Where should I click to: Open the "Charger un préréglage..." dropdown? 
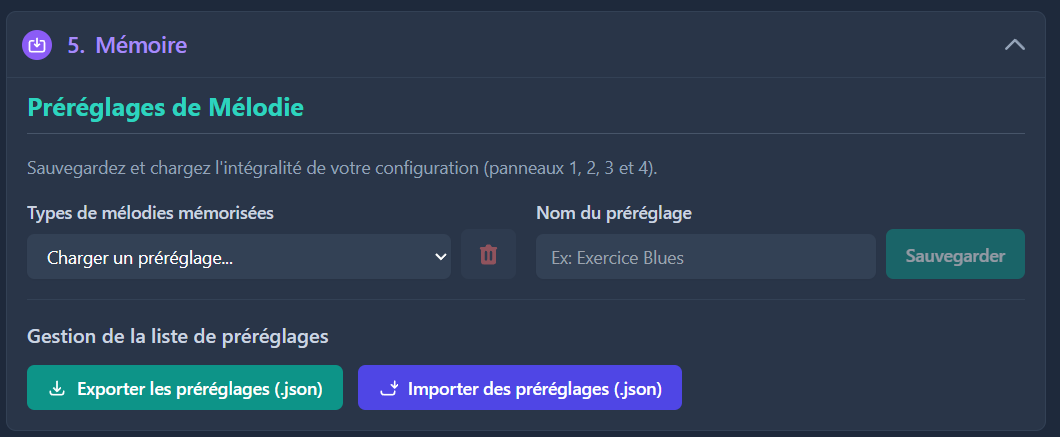[238, 257]
